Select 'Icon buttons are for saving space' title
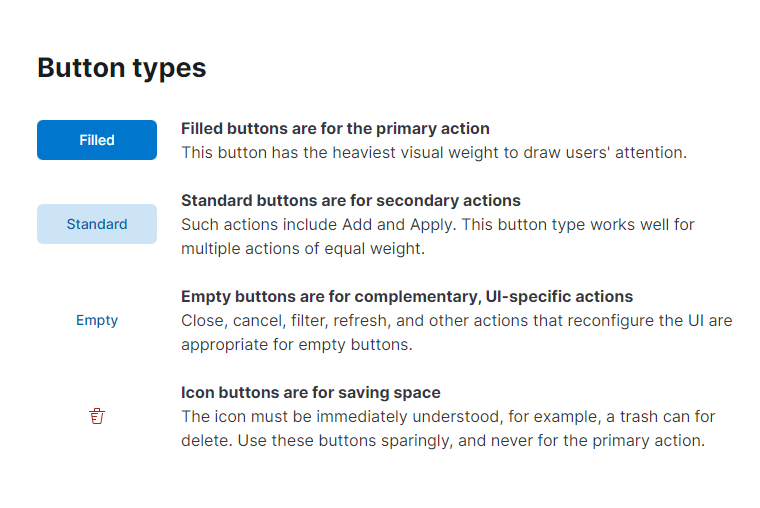760x508 pixels. coord(311,392)
